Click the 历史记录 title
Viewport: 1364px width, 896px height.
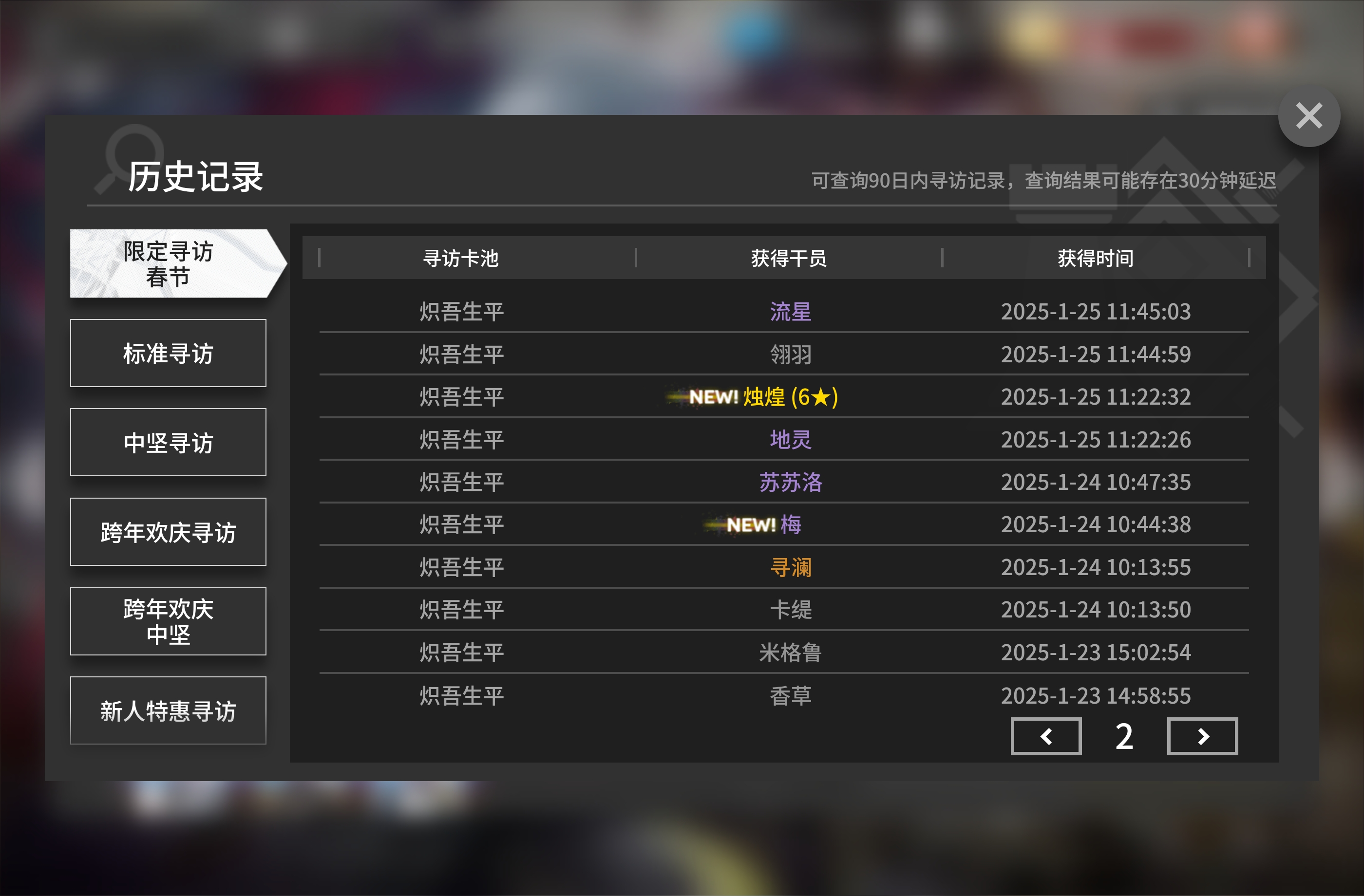coord(195,176)
